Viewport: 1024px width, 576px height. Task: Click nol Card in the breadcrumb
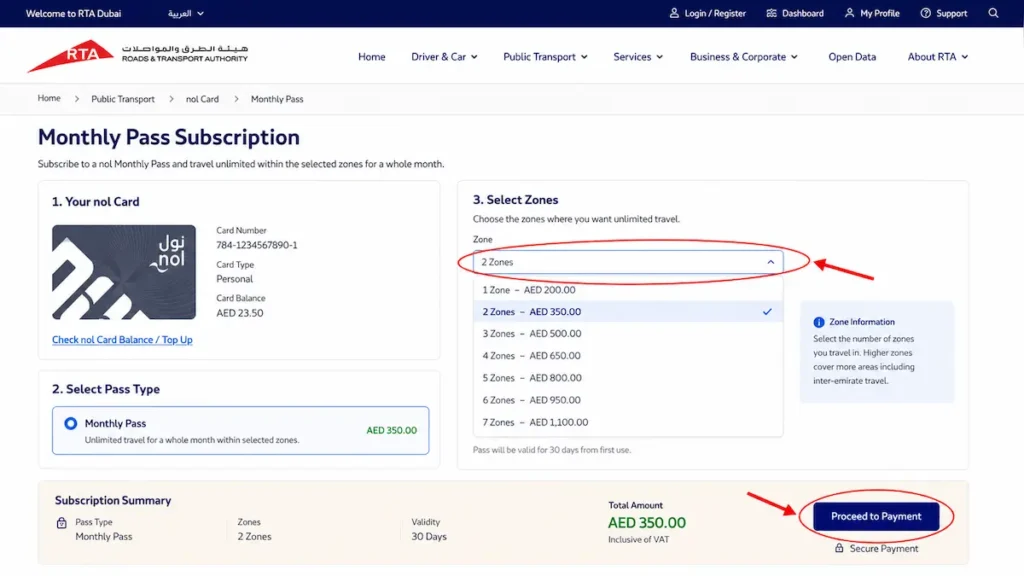coord(202,99)
